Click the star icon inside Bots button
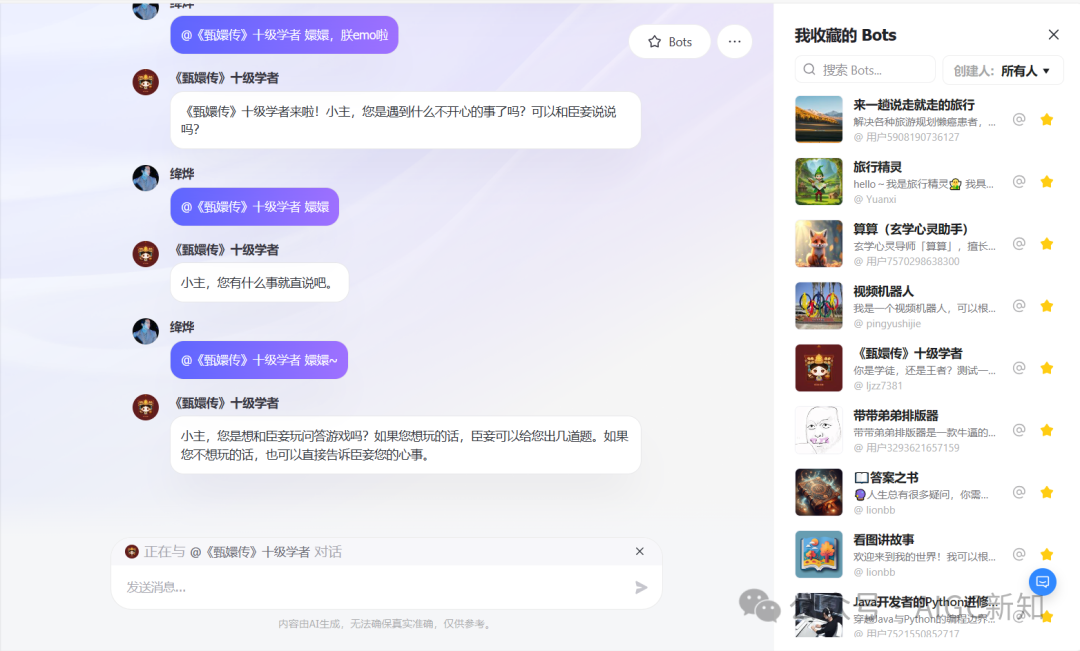This screenshot has height=651, width=1080. click(654, 42)
